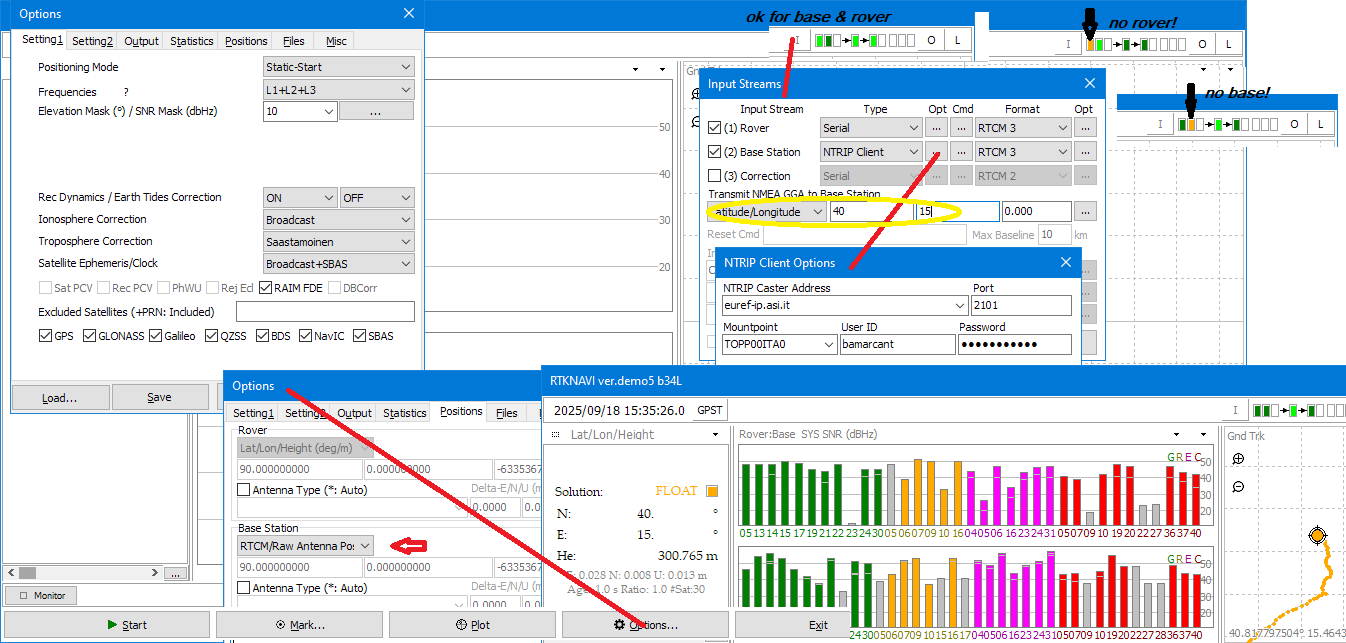Click the orange FLOAT solution status square
This screenshot has width=1346, height=643.
(712, 491)
